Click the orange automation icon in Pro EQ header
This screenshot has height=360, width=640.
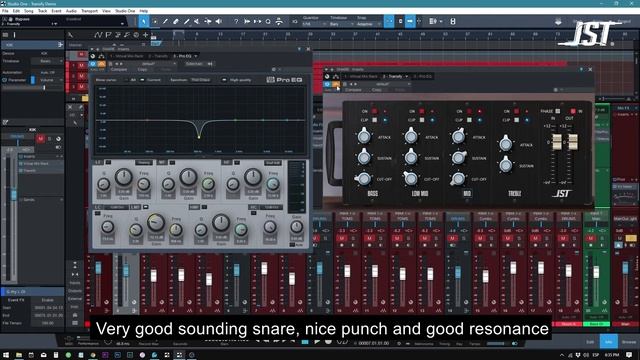click(x=101, y=64)
